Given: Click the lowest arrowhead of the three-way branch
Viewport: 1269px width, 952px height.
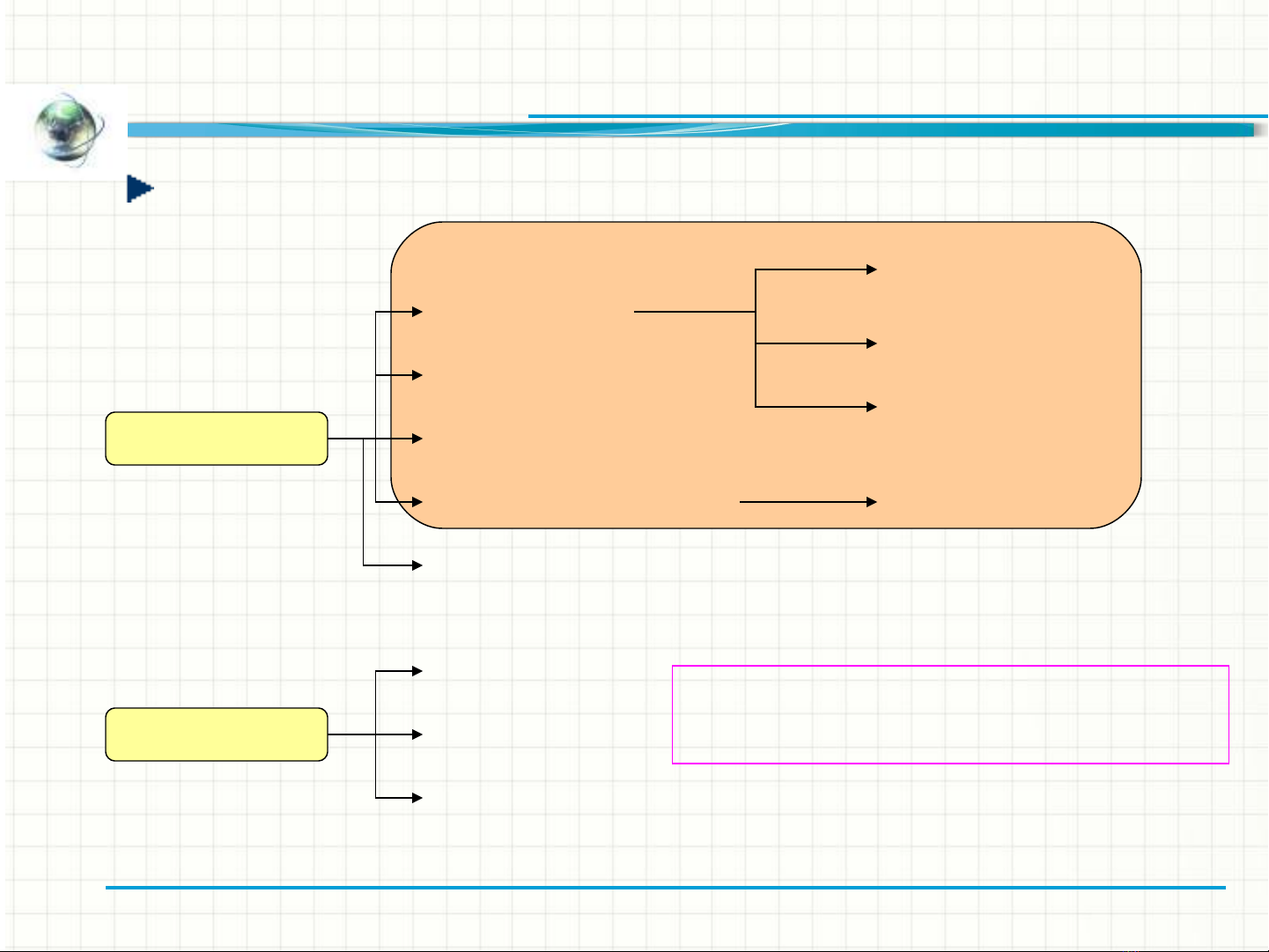Looking at the screenshot, I should (871, 407).
